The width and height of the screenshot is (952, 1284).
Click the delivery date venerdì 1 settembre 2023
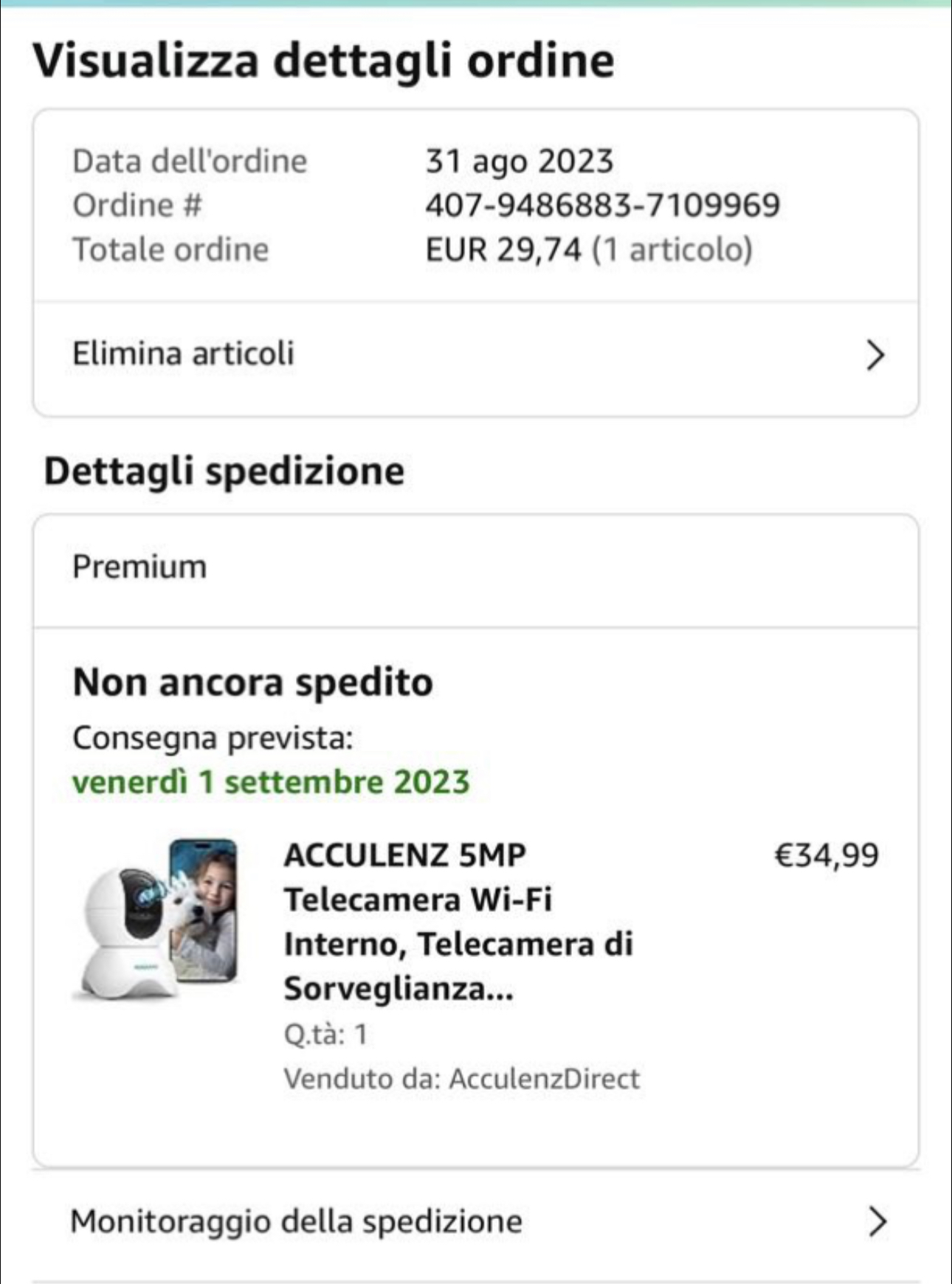[271, 782]
